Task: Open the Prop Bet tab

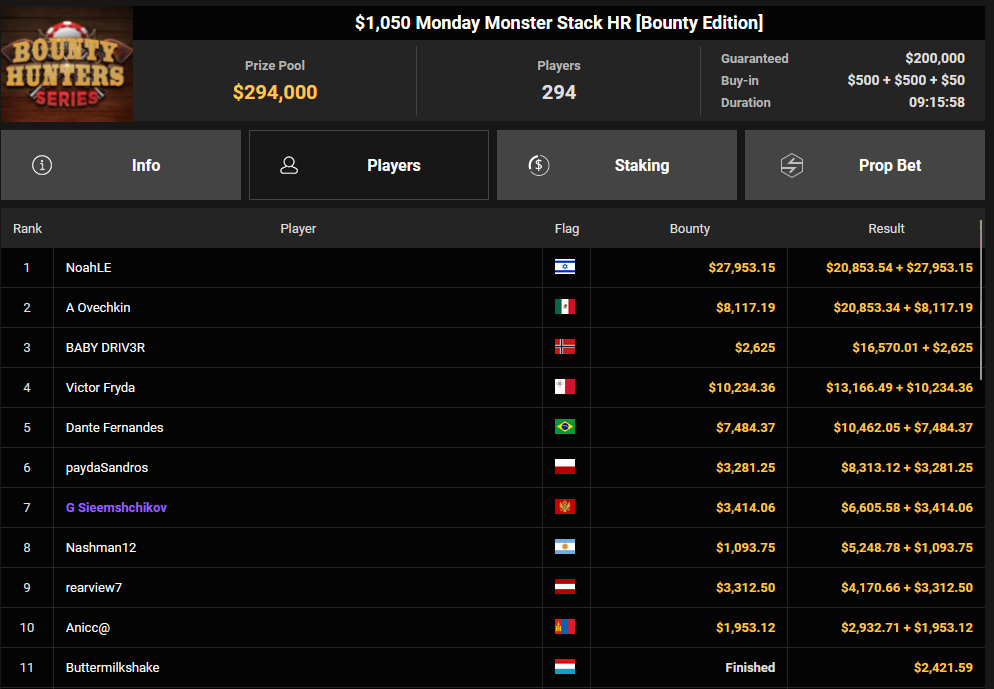Action: pyautogui.click(x=864, y=165)
